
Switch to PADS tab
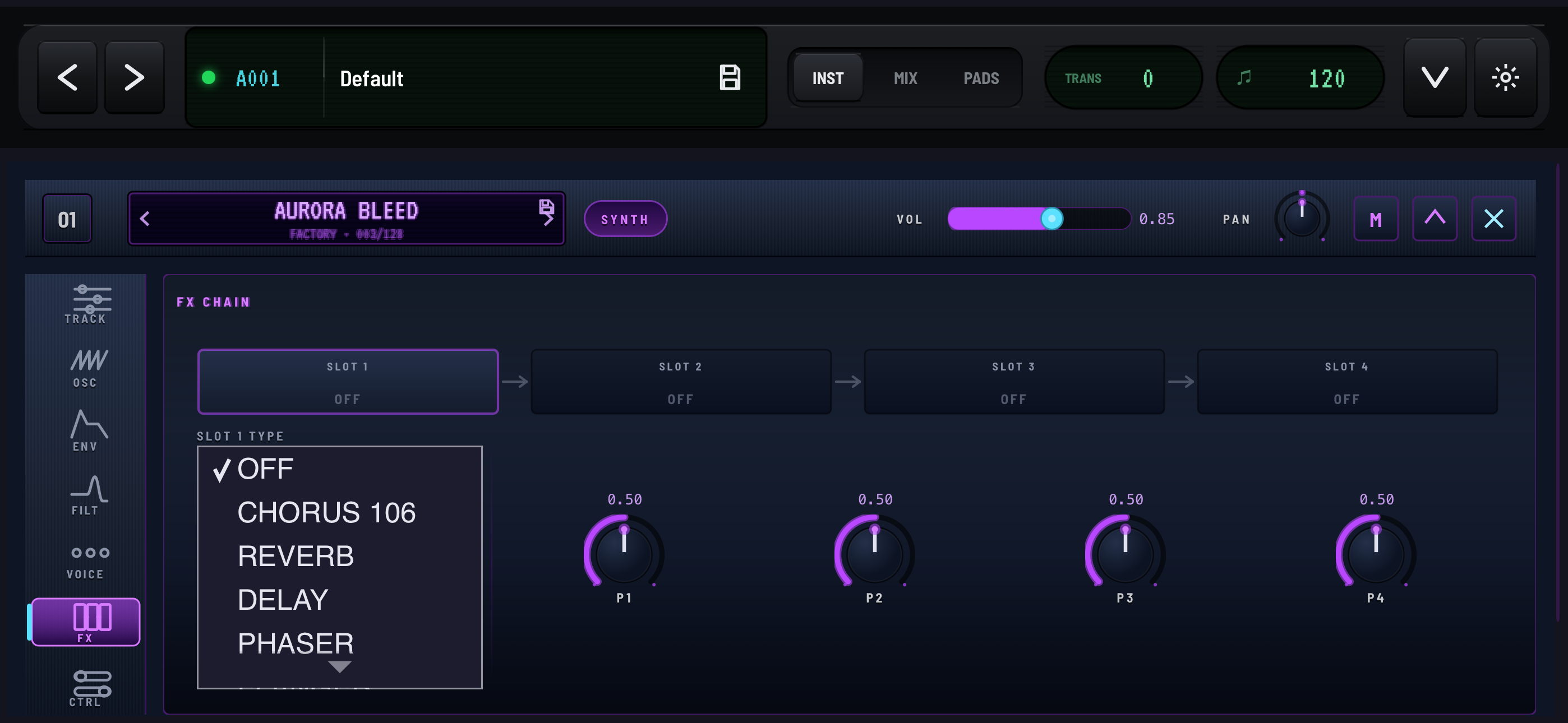click(981, 78)
